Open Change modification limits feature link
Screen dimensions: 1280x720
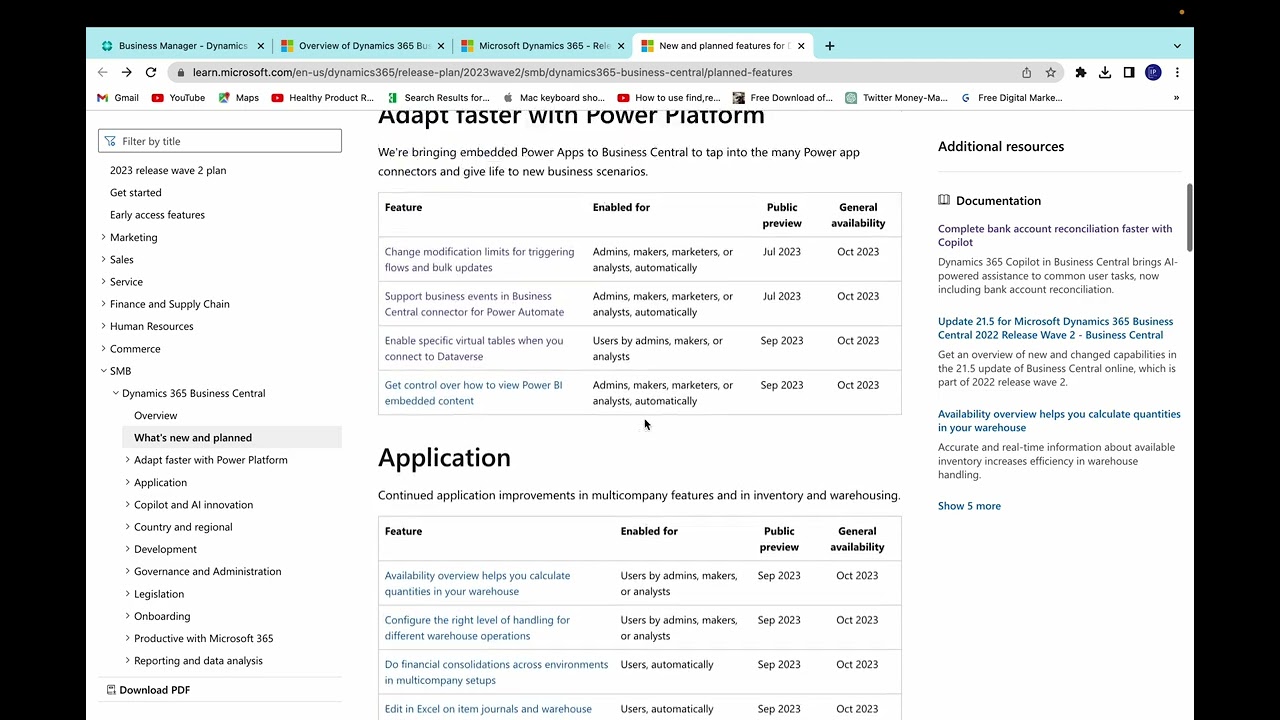[x=479, y=260]
